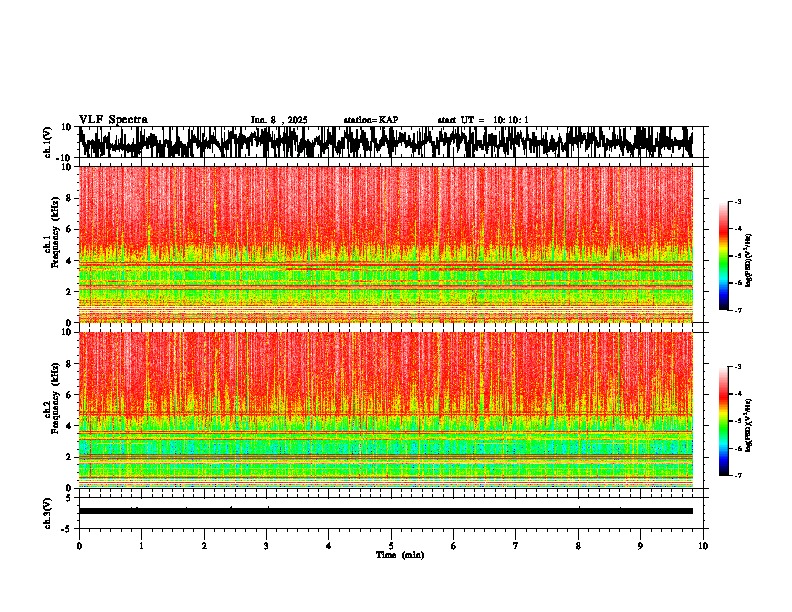Click the "ch.1(V)" waveform axis label
Screen dimensions: 792x612
point(48,142)
